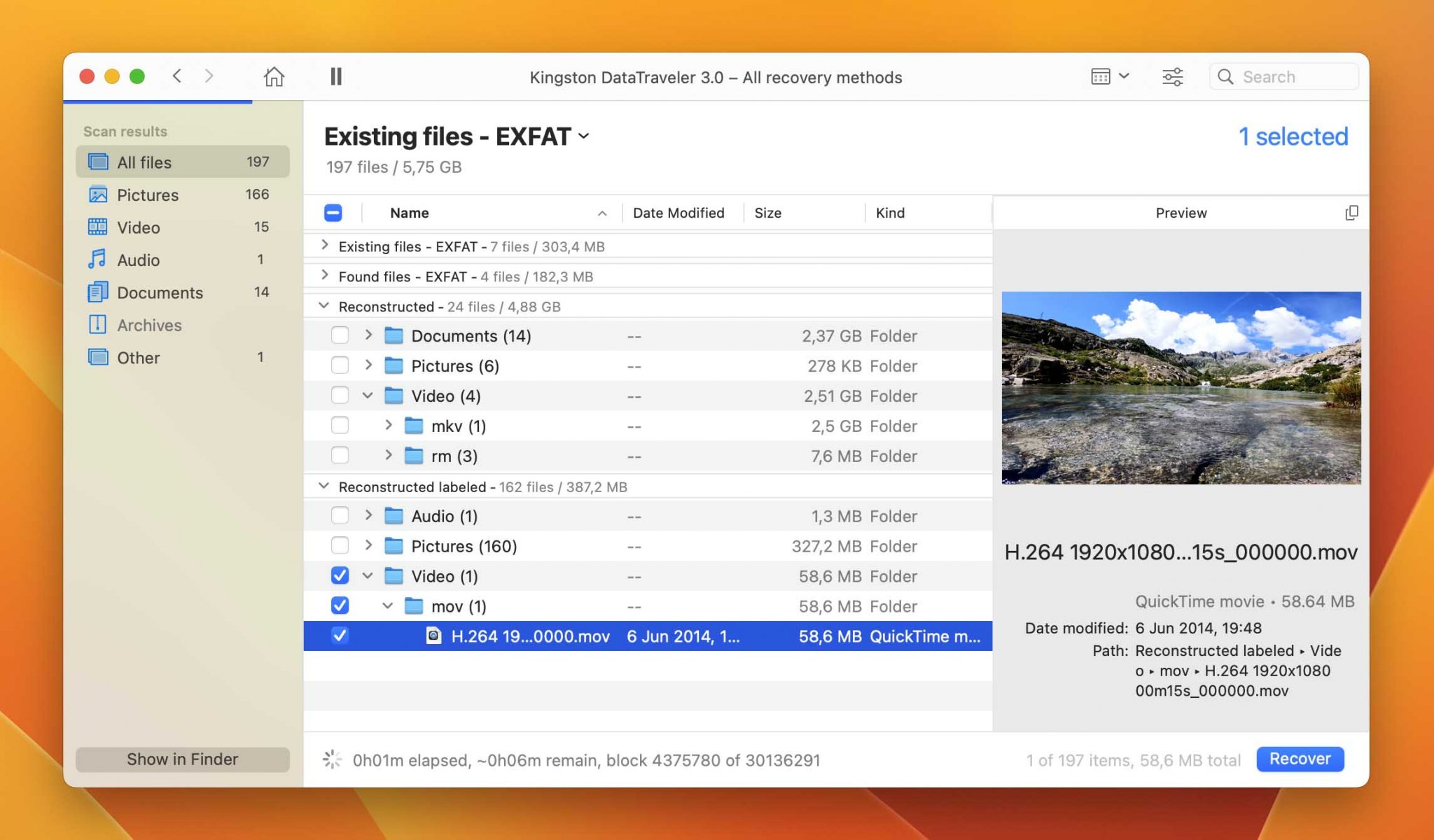Select the Pictures category in the sidebar
The height and width of the screenshot is (840, 1434).
point(147,195)
